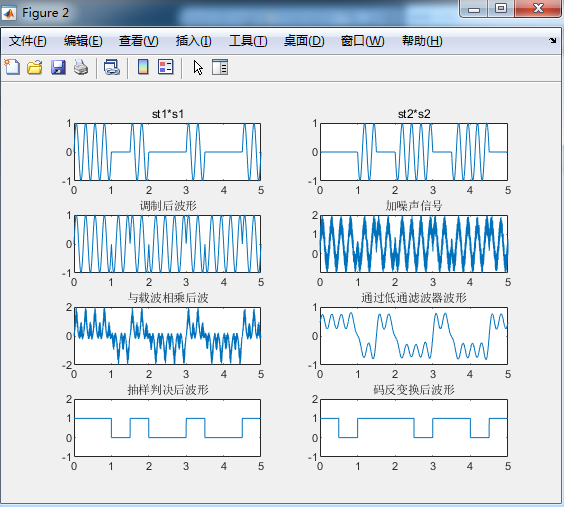Select the 码反变换后波形 subplot axes
This screenshot has height=507, width=564.
[x=414, y=428]
